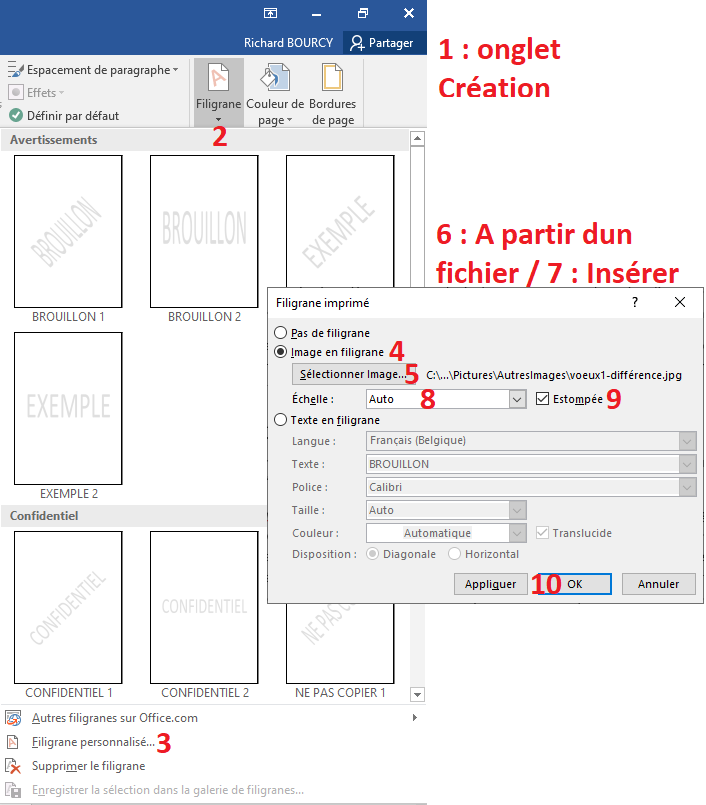Choose Filigrane personnalisé menu entry

[x=93, y=742]
